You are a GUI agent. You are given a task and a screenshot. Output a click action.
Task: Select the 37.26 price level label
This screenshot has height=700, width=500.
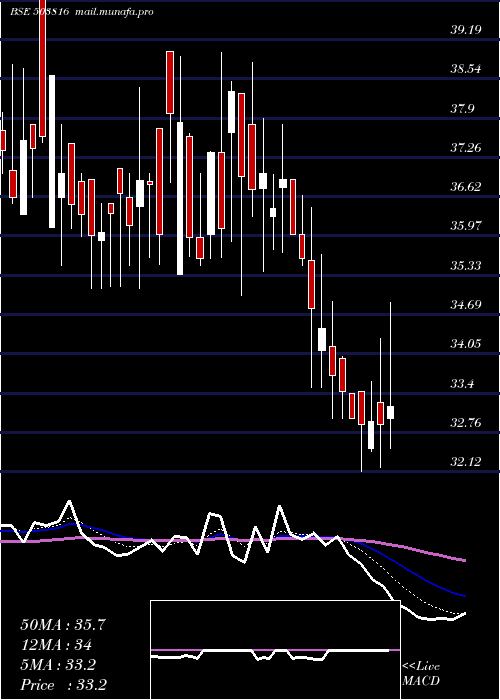point(466,148)
